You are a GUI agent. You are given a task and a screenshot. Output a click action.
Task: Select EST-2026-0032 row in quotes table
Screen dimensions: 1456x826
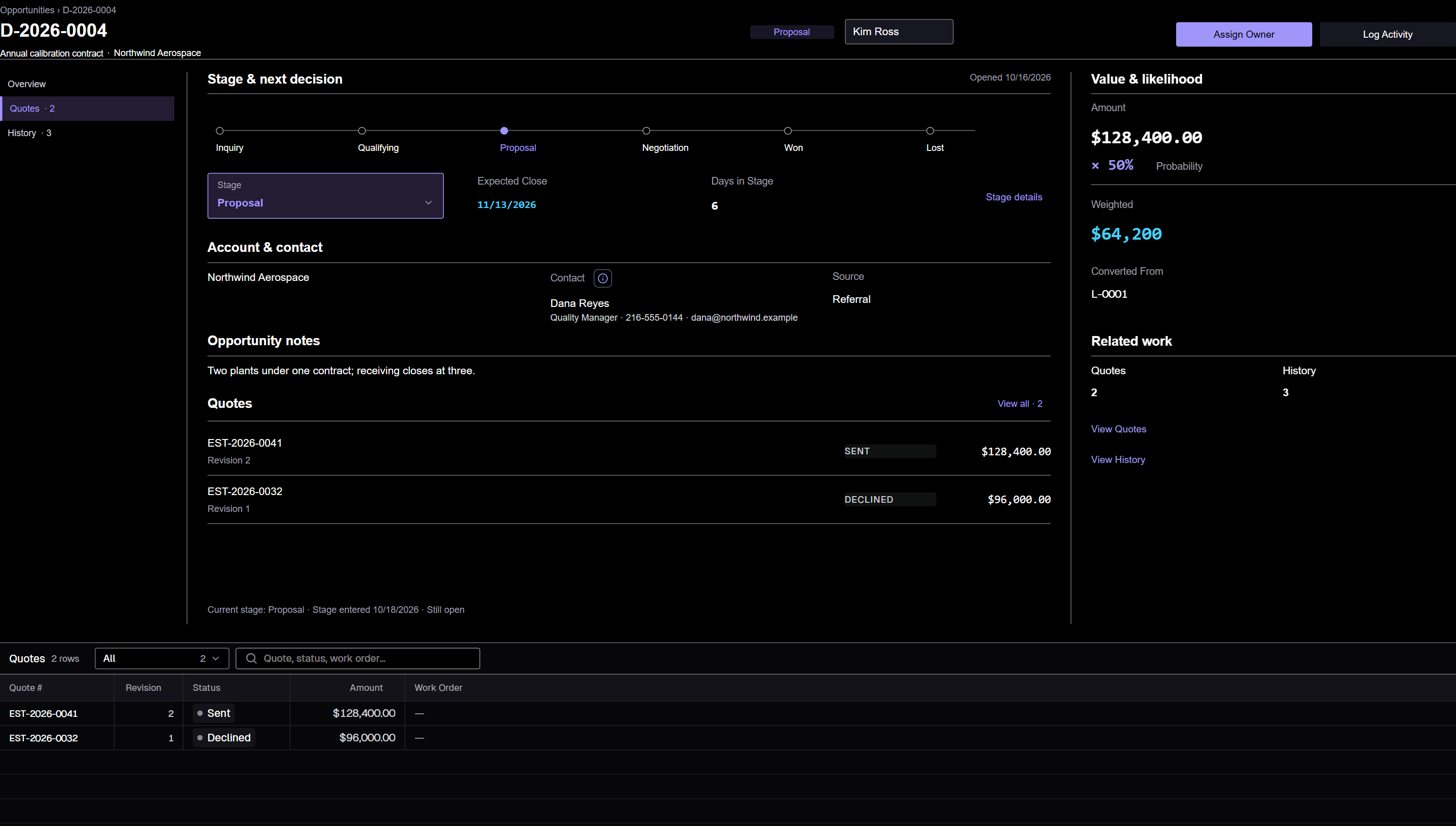[x=727, y=737]
